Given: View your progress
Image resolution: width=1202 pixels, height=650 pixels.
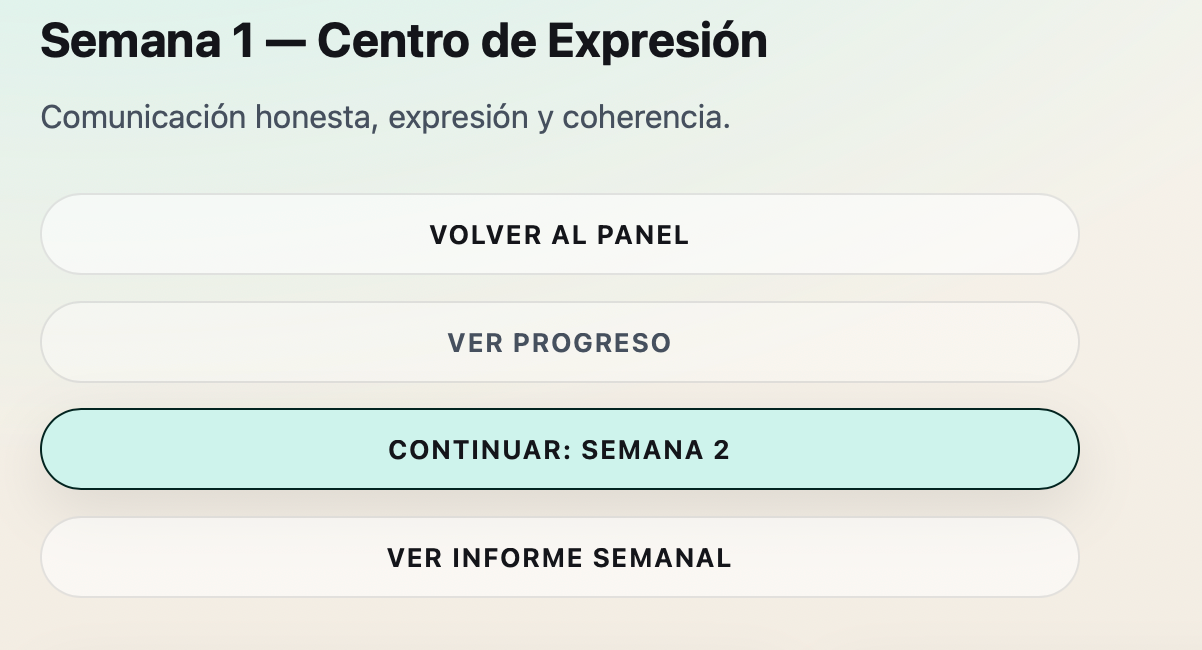Looking at the screenshot, I should [x=559, y=343].
